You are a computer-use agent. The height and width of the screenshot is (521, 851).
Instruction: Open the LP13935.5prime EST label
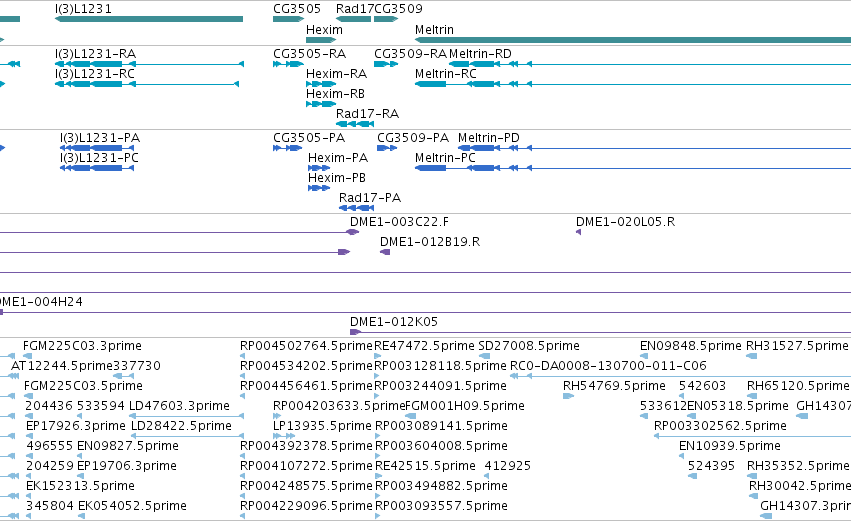pos(322,427)
